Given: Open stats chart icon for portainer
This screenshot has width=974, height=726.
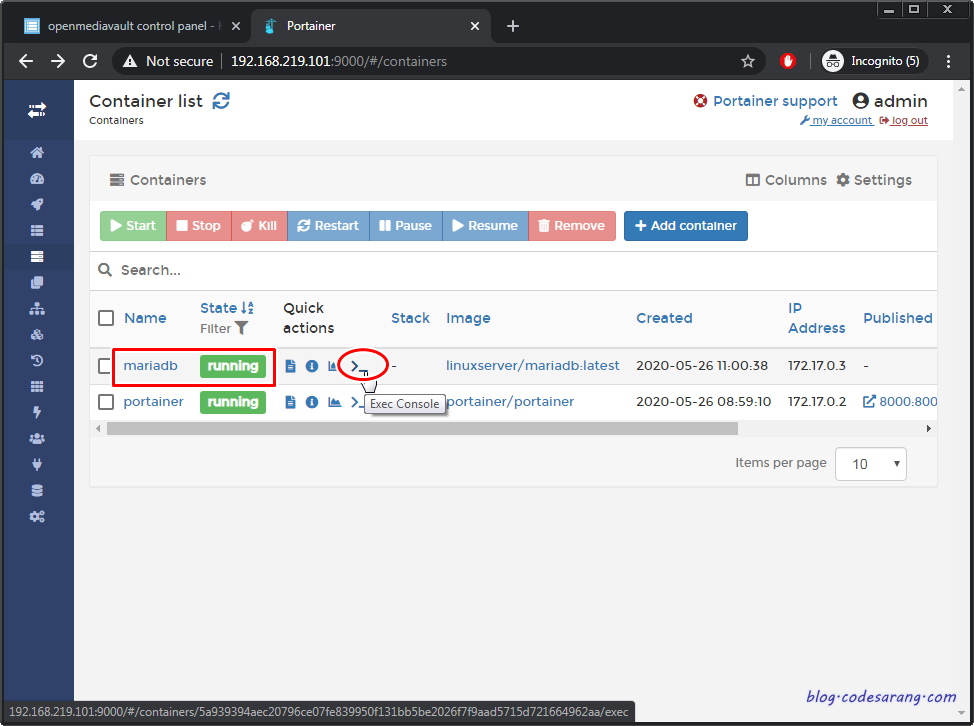Looking at the screenshot, I should pos(334,402).
